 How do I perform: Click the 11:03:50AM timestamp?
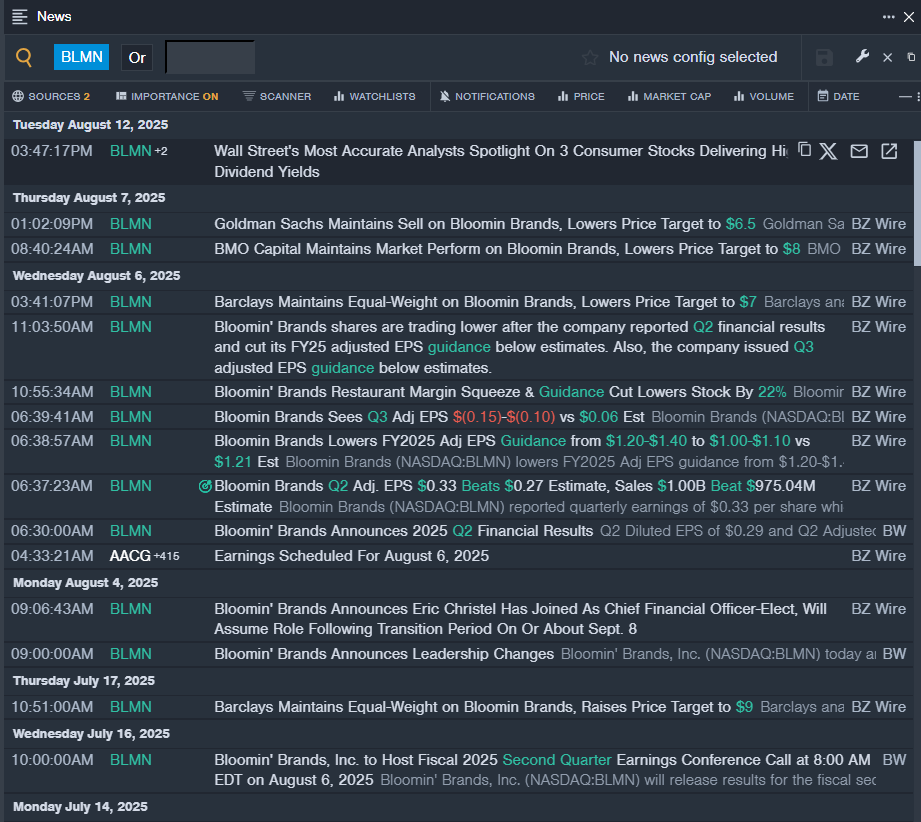tap(52, 327)
